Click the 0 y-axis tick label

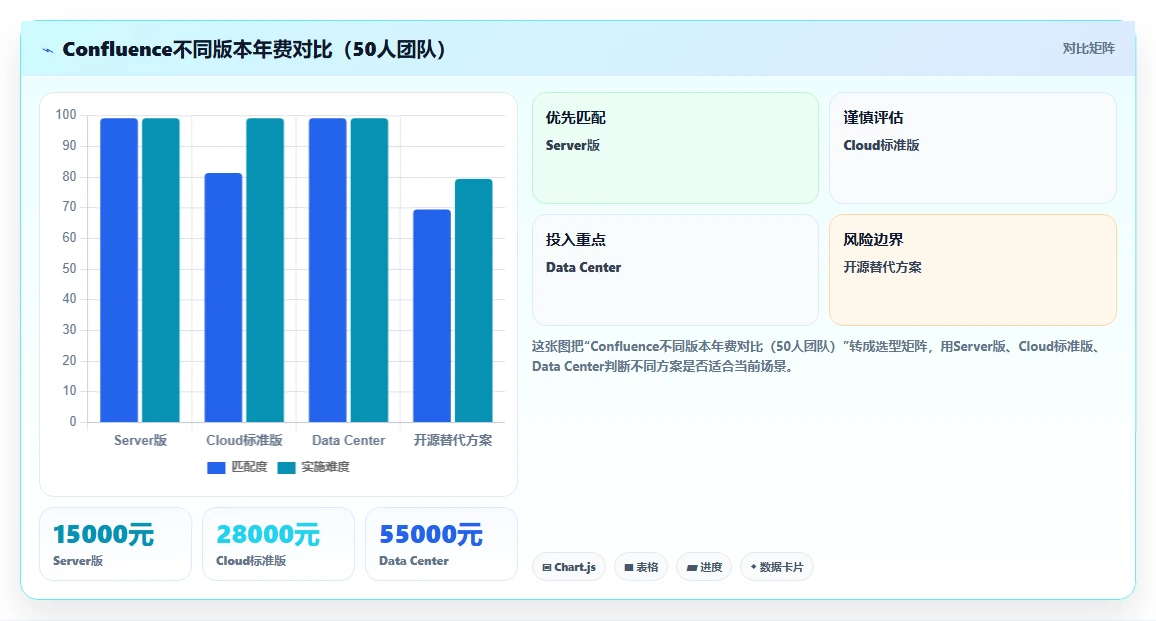(x=72, y=422)
